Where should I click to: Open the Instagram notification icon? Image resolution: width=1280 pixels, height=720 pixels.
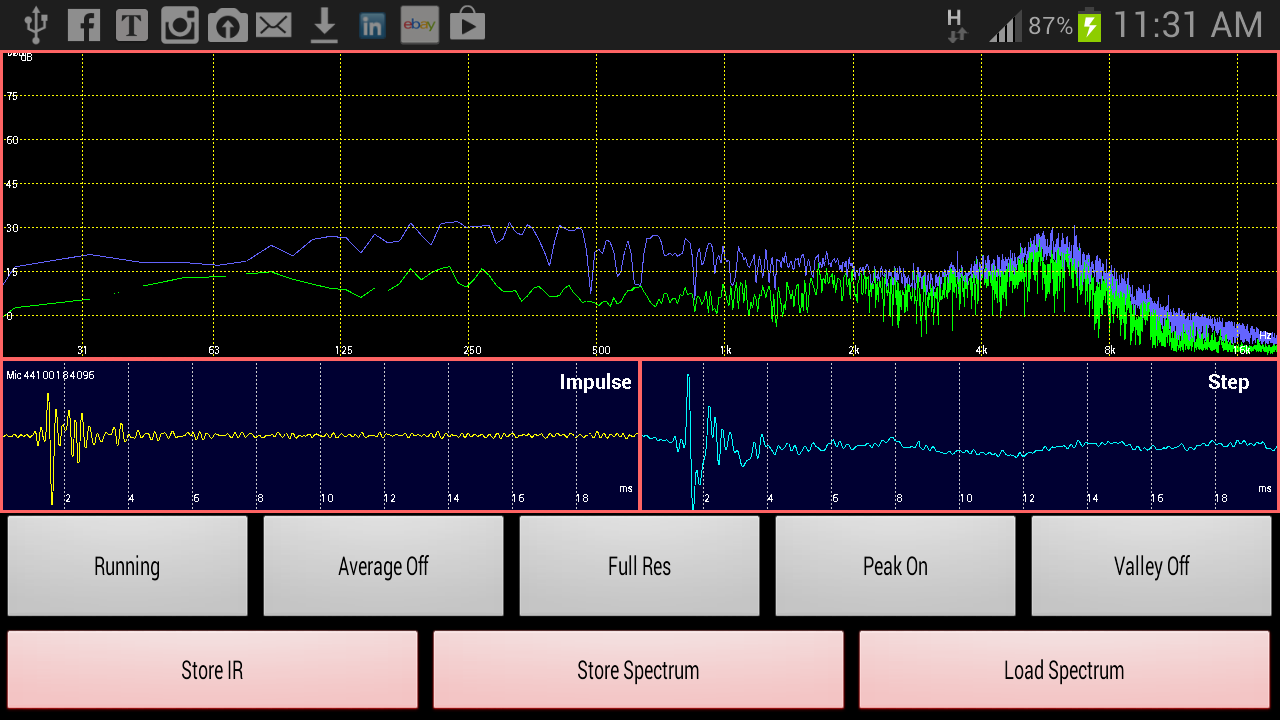pos(179,24)
